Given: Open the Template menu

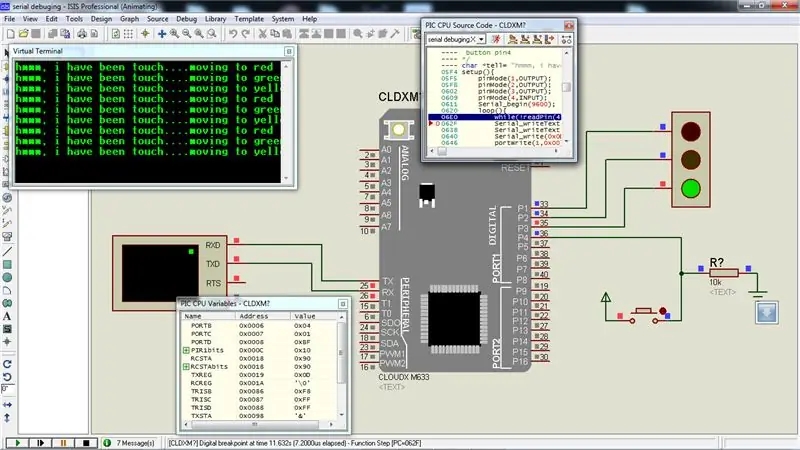Looking at the screenshot, I should tap(249, 19).
